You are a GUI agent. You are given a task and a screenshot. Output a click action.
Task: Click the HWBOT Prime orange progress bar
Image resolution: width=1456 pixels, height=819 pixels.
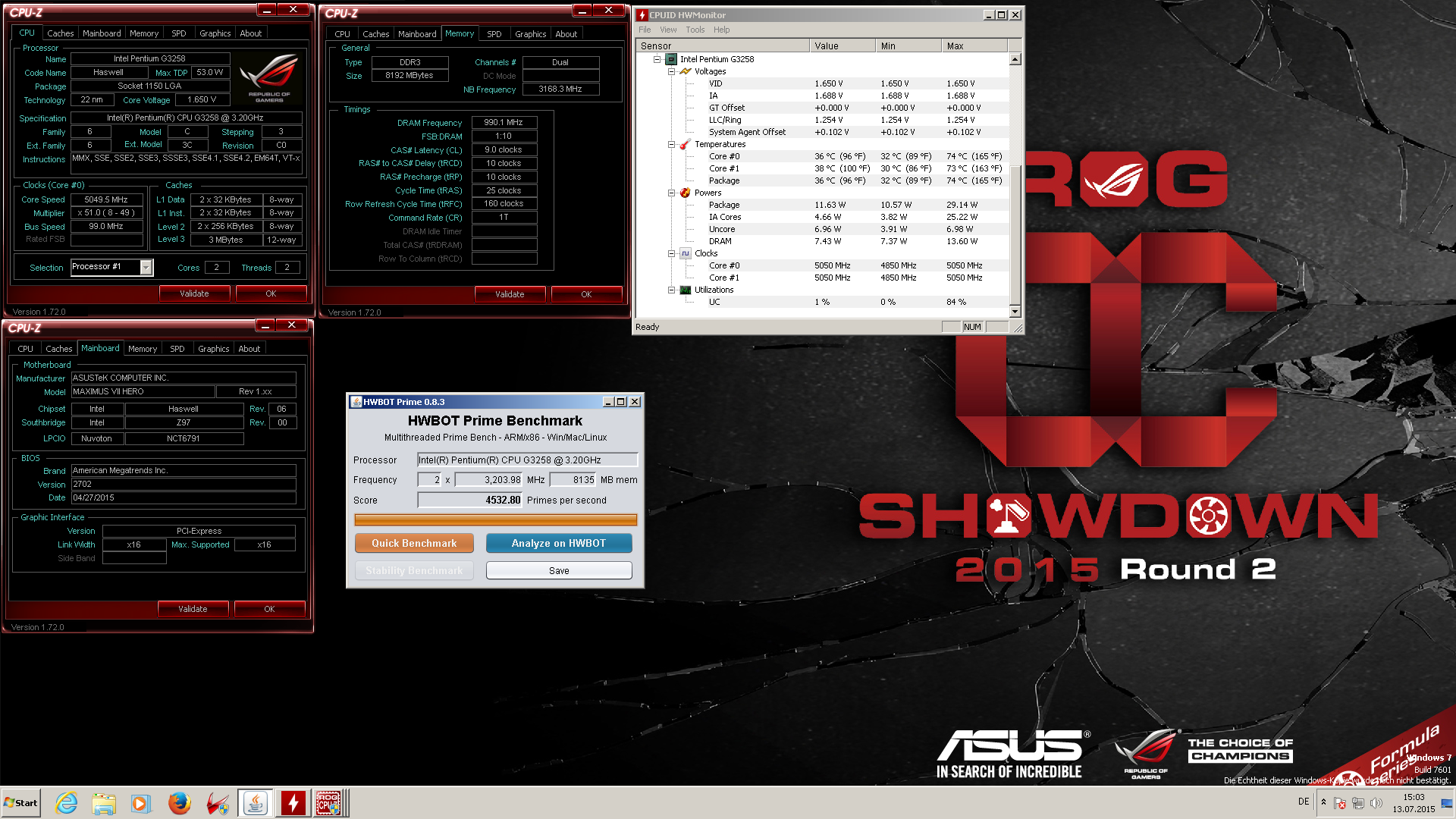496,519
